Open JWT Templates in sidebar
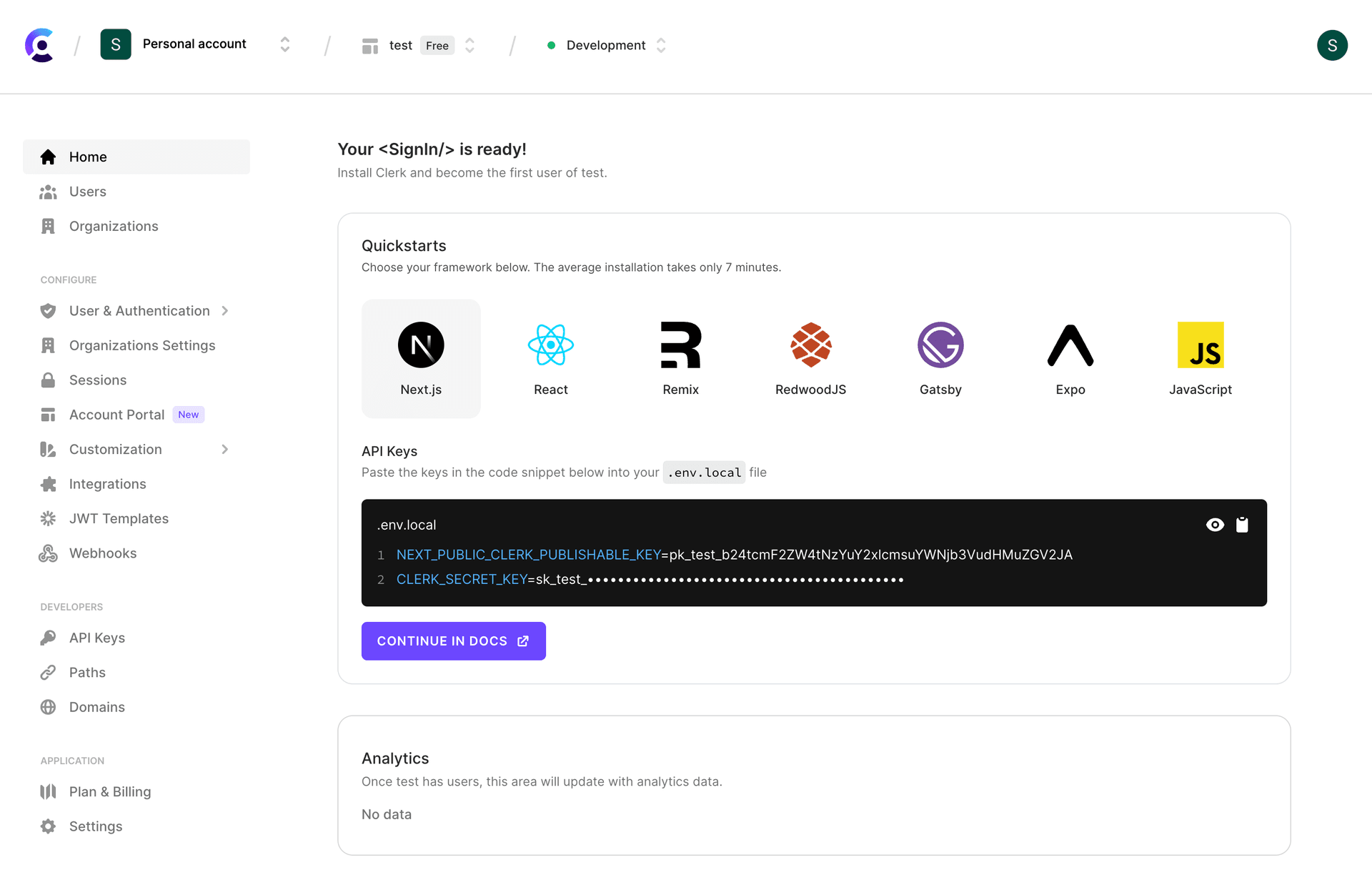Image resolution: width=1372 pixels, height=885 pixels. click(119, 518)
